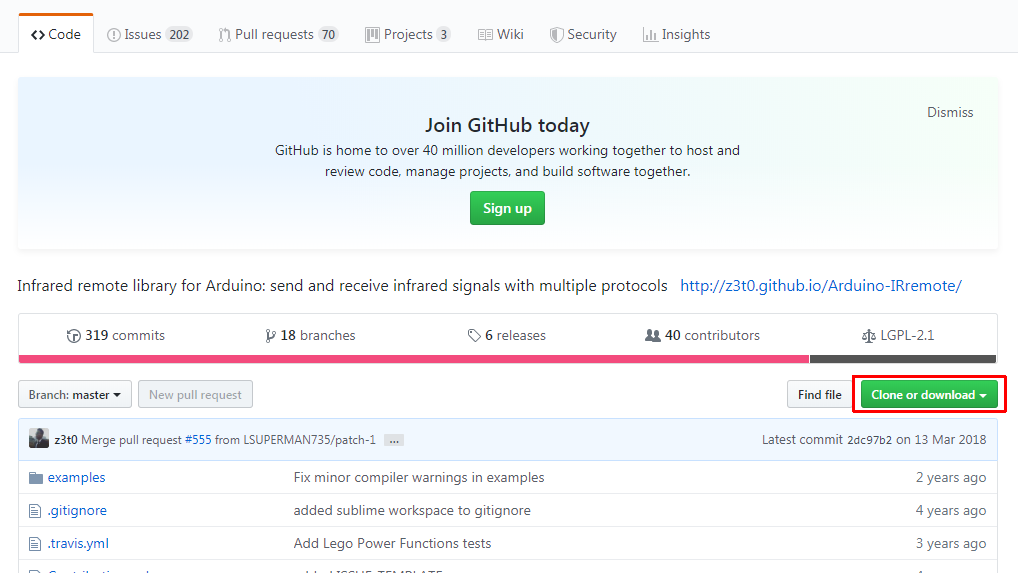Screen dimensions: 1018x573
Task: Click '3 years ago' on .travis.yml row
Action: pyautogui.click(x=950, y=544)
